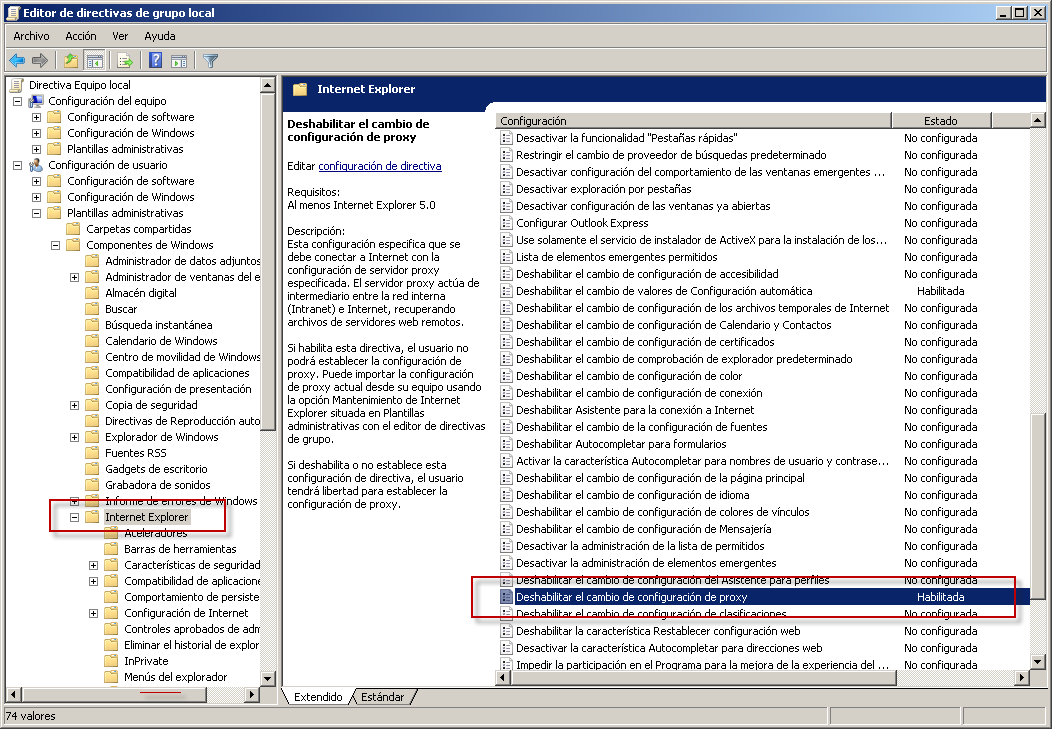1052x729 pixels.
Task: Click the Back arrow toolbar icon
Action: (x=17, y=61)
